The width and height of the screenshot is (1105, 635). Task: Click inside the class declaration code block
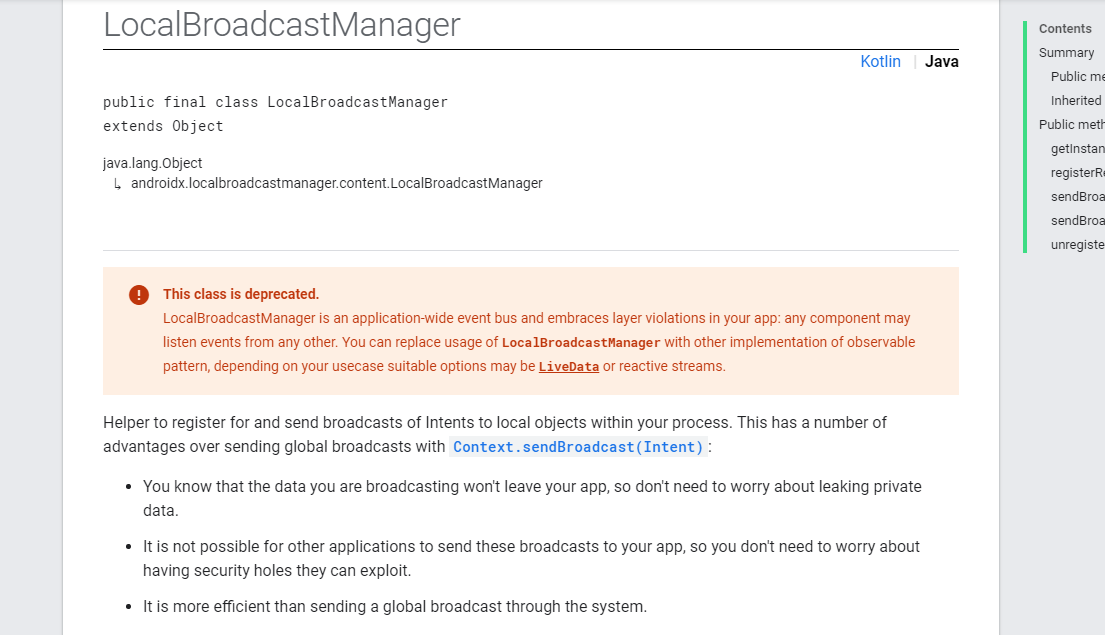coord(275,113)
